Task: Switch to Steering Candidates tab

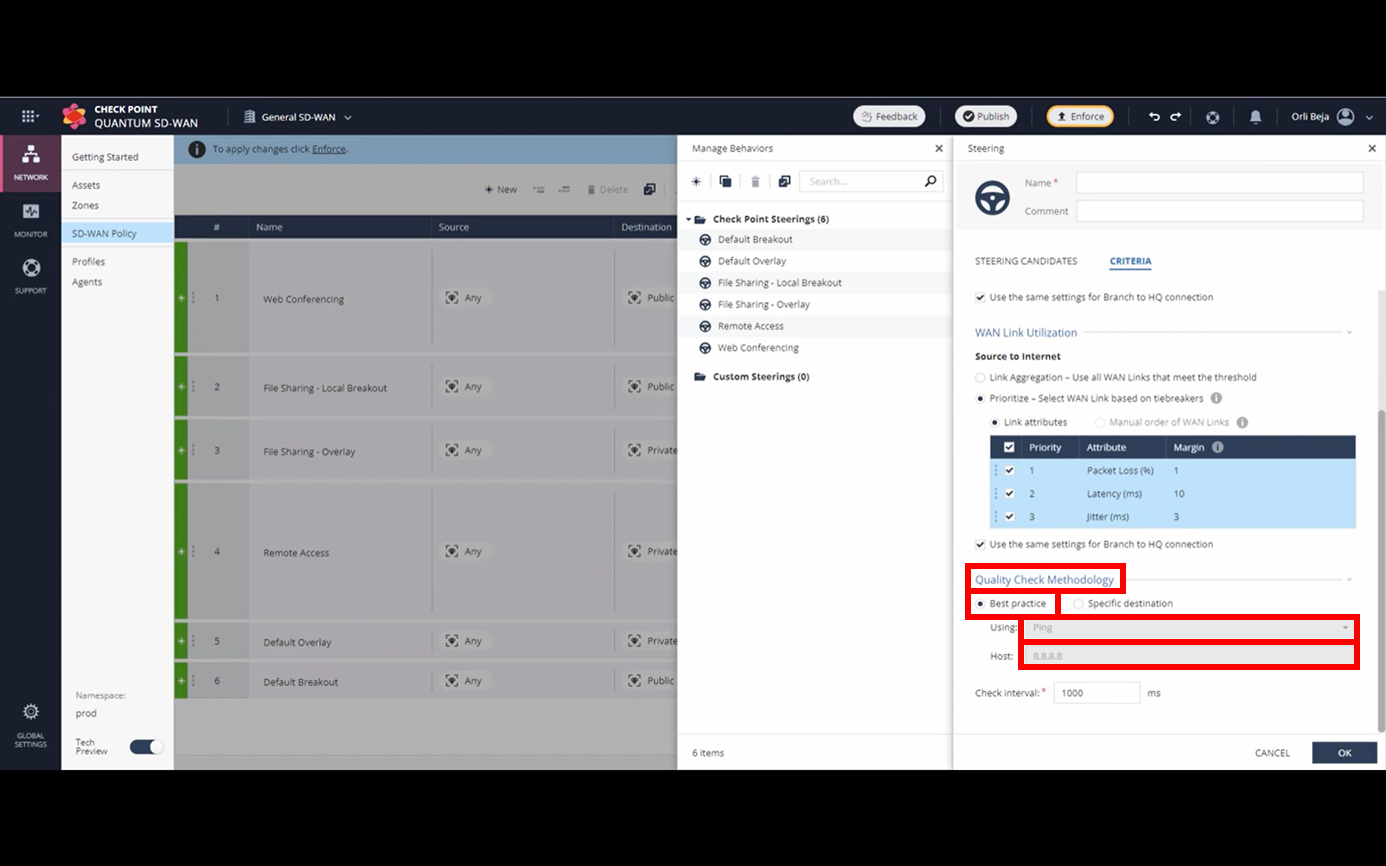Action: pos(1026,261)
